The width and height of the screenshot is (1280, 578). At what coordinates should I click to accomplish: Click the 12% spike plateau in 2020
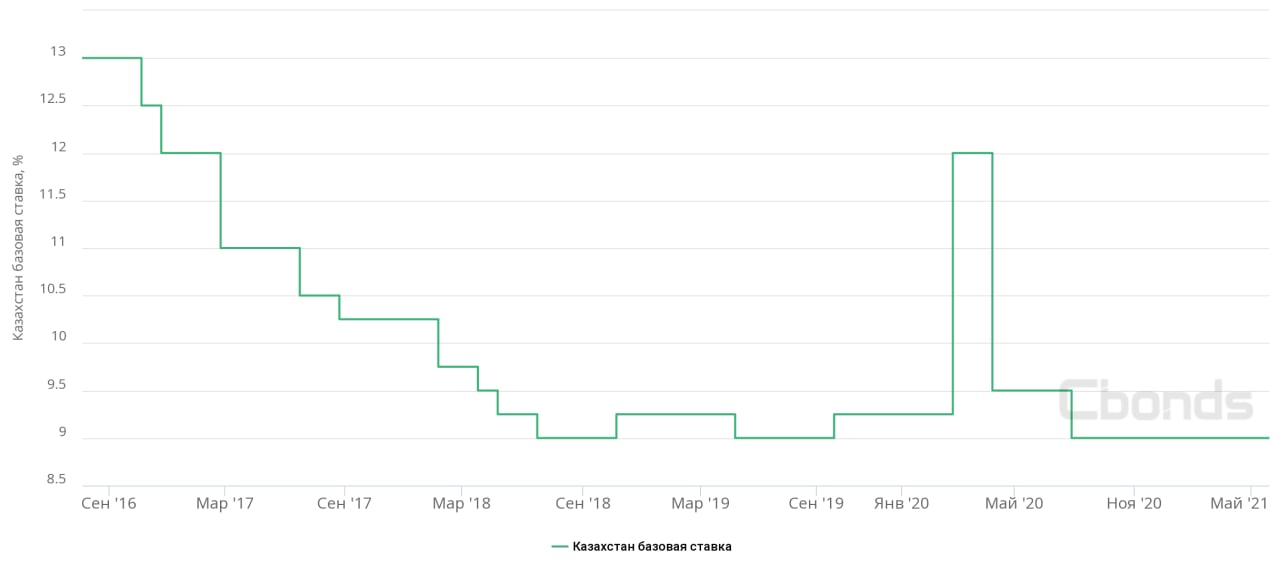(972, 153)
